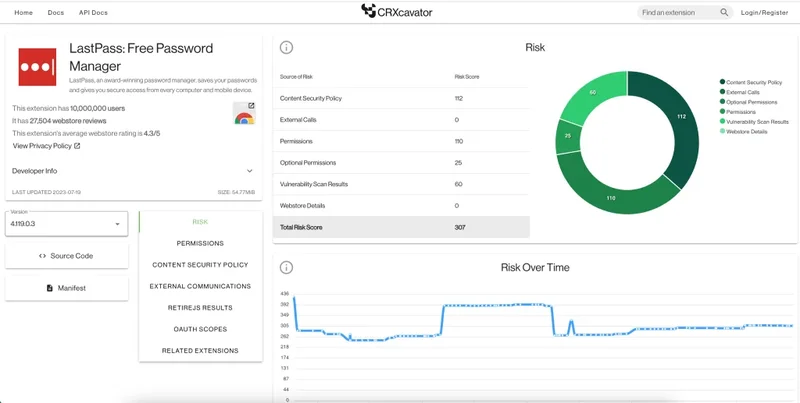This screenshot has height=403, width=800.
Task: Toggle Content Security Policy legend swatch
Action: (x=722, y=82)
